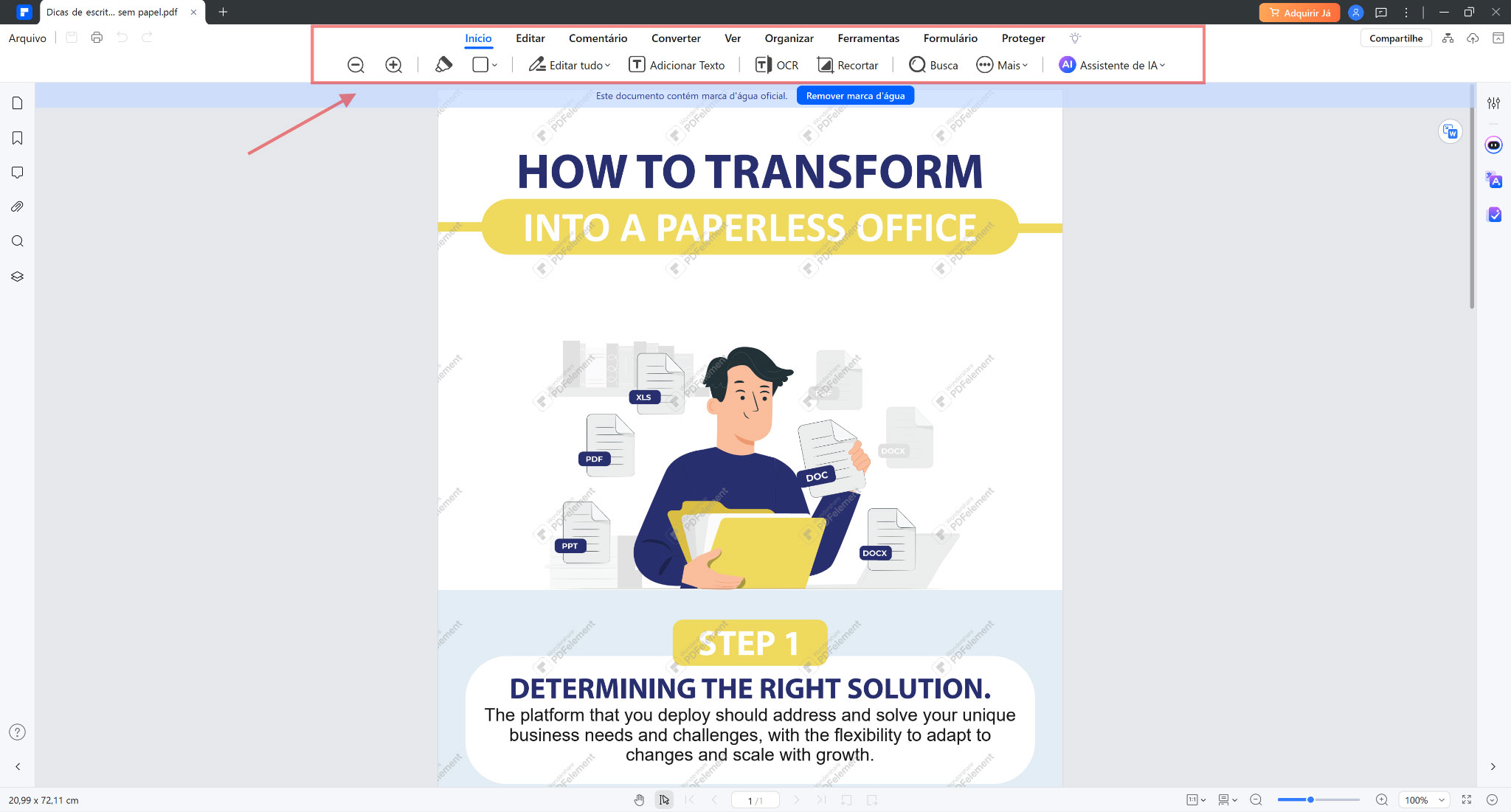Image resolution: width=1511 pixels, height=812 pixels.
Task: Click the highlighter tool icon
Action: [443, 65]
